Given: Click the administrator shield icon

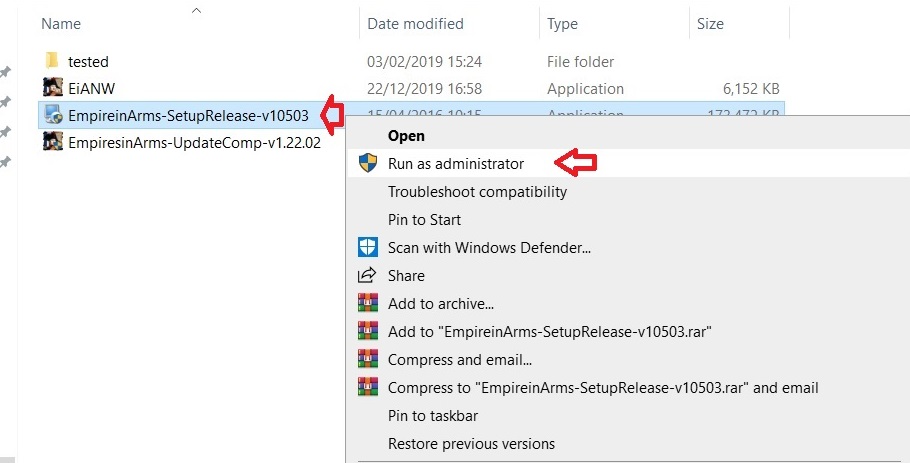Looking at the screenshot, I should 368,164.
